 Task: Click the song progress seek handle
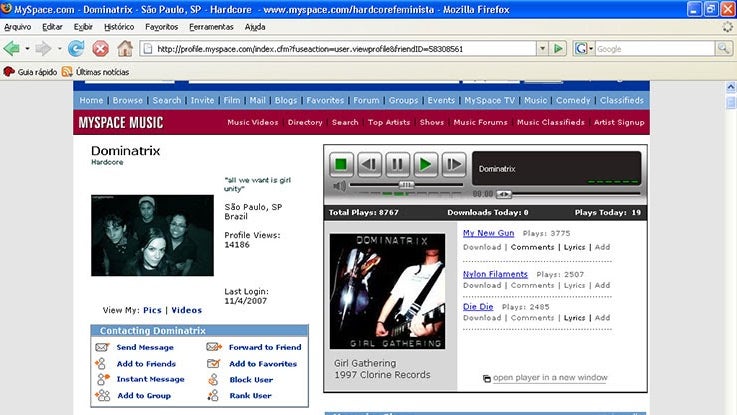(503, 194)
